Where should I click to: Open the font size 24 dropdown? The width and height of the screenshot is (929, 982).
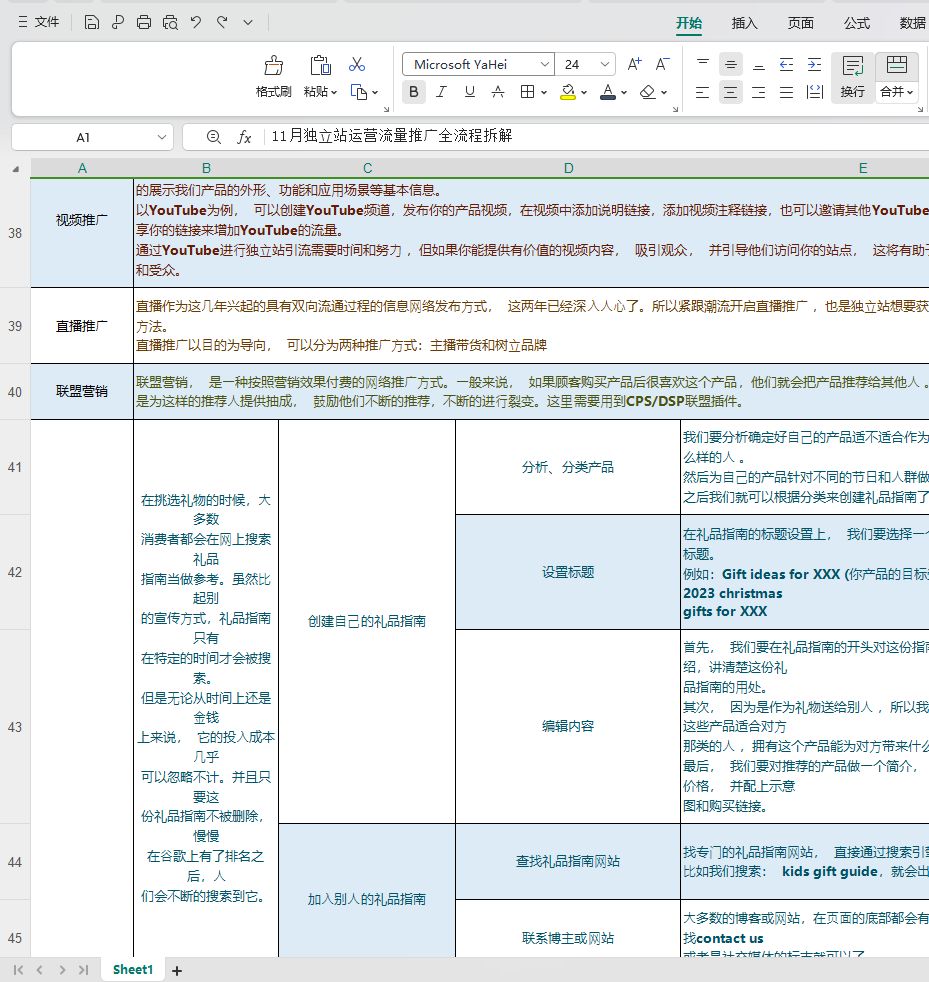(x=605, y=64)
